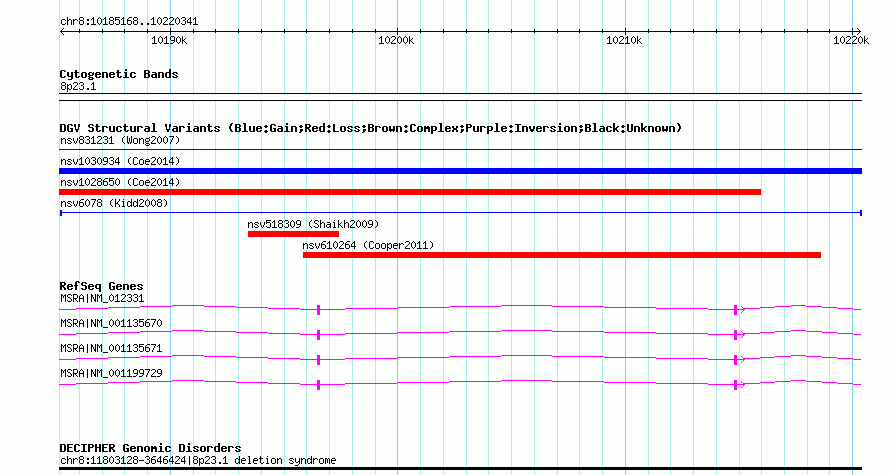Viewport: 890px width, 475px height.
Task: Click the 10200k ruler tick label
Action: pyautogui.click(x=396, y=40)
